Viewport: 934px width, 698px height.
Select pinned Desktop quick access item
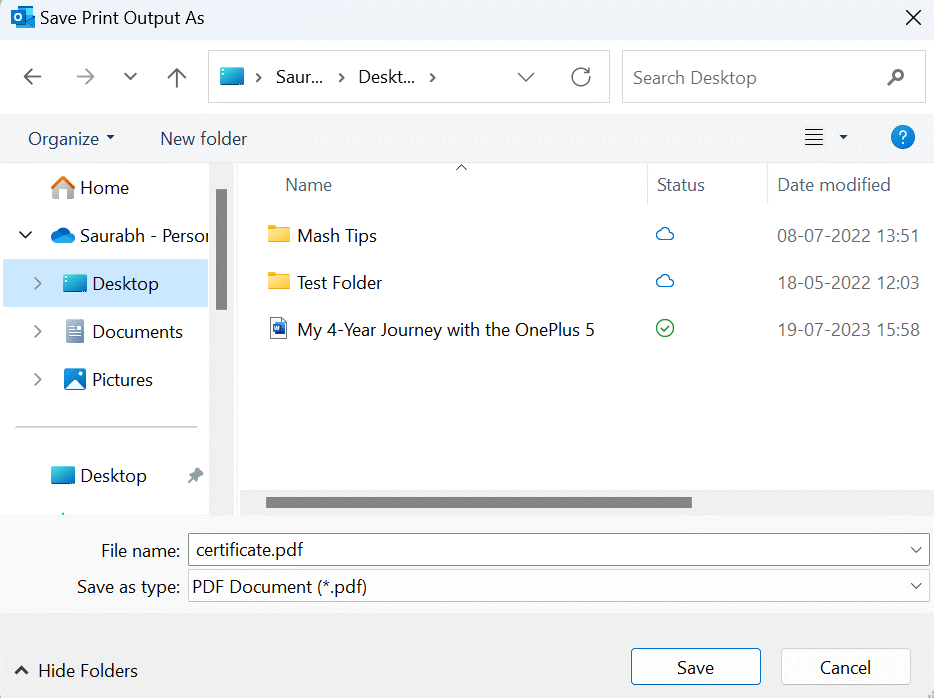98,475
